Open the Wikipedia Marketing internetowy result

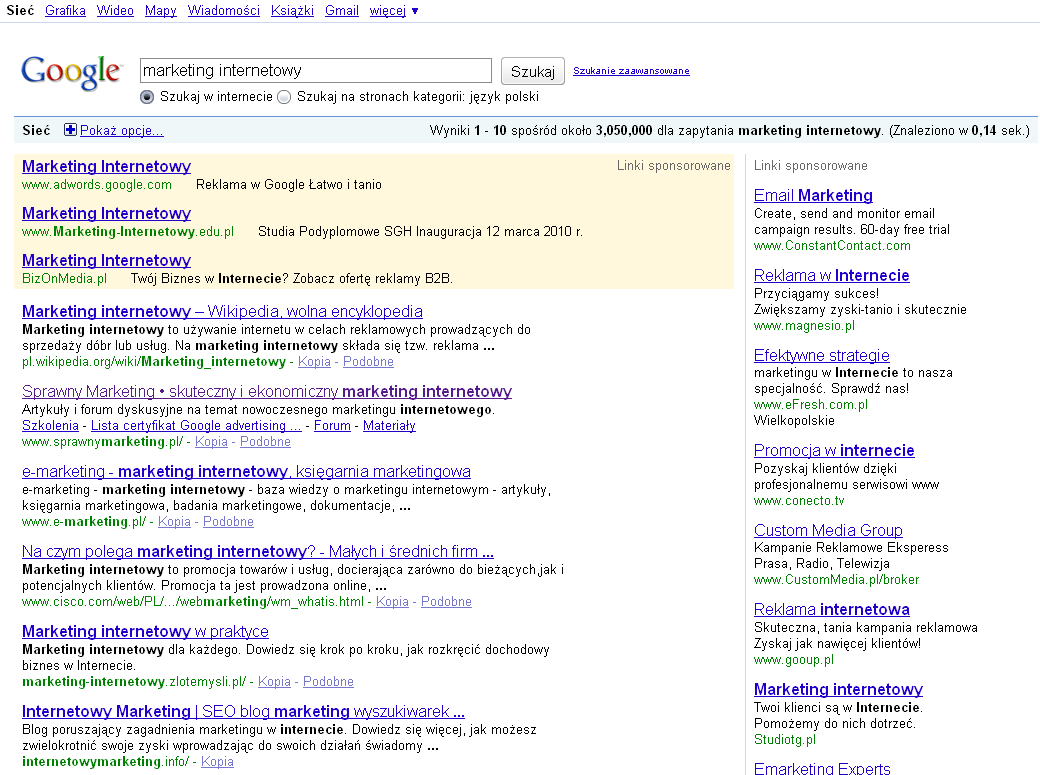click(x=222, y=312)
